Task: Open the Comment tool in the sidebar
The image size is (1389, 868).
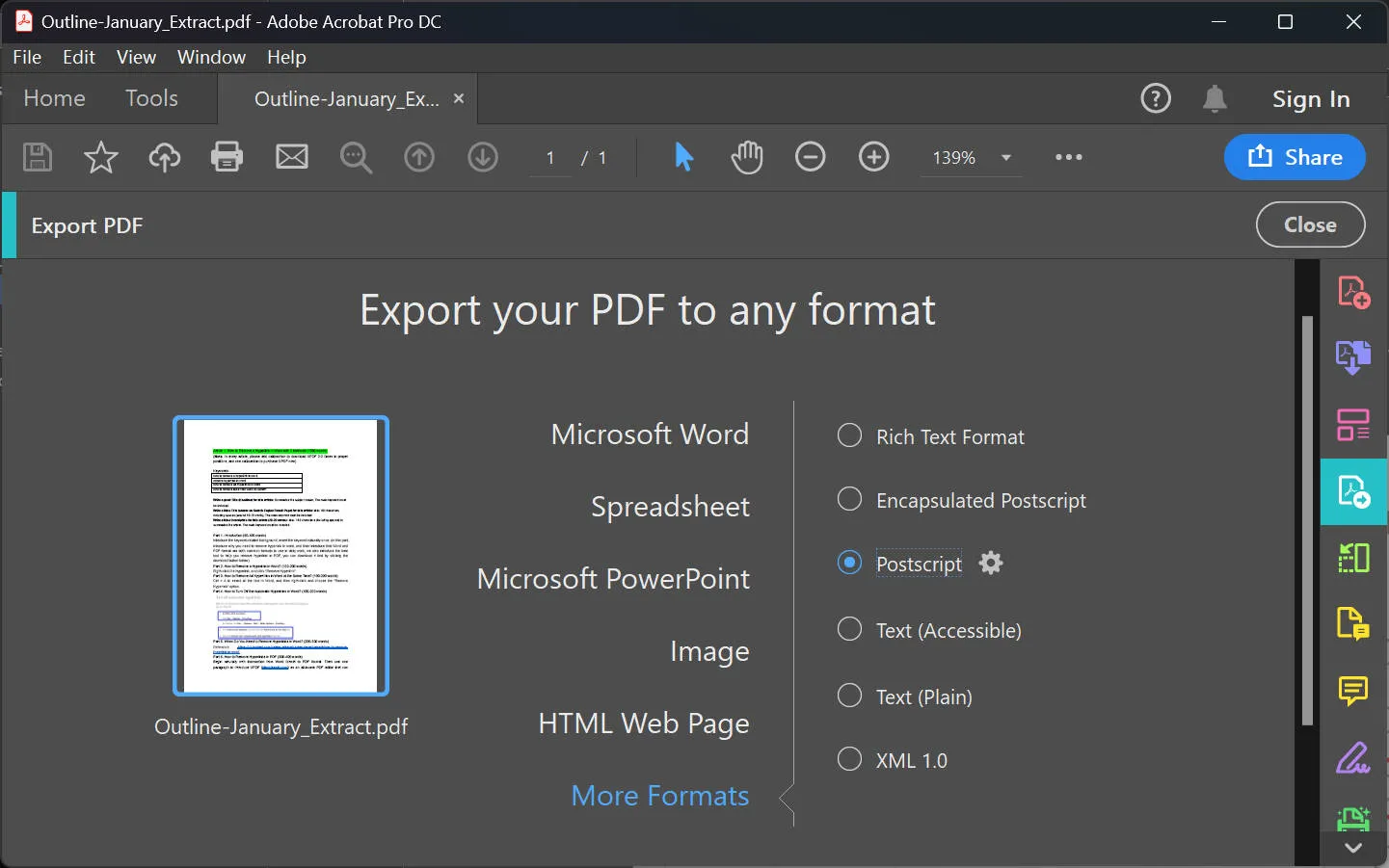Action: (x=1353, y=691)
